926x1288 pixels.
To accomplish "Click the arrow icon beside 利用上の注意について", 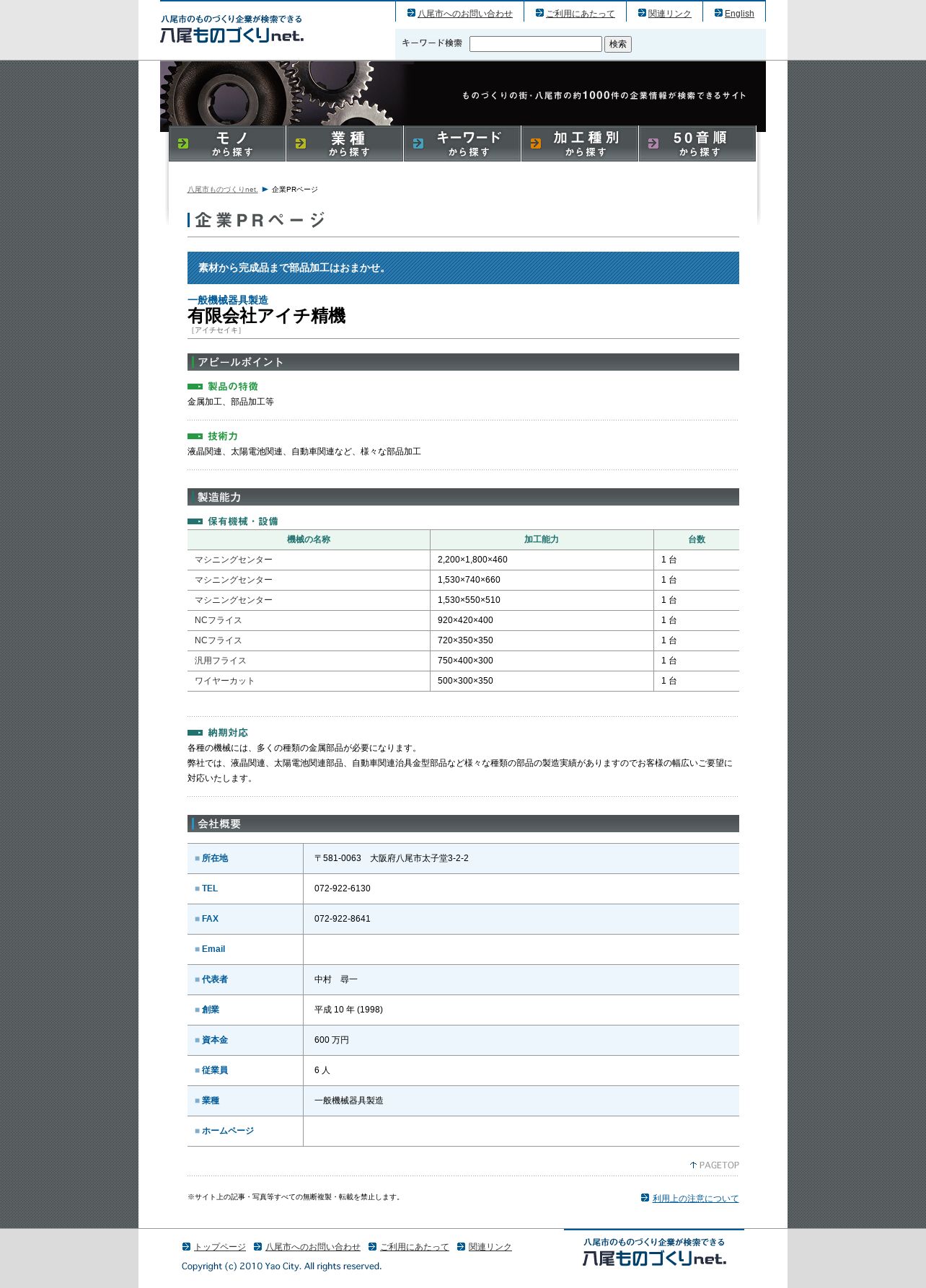I will coord(645,1198).
